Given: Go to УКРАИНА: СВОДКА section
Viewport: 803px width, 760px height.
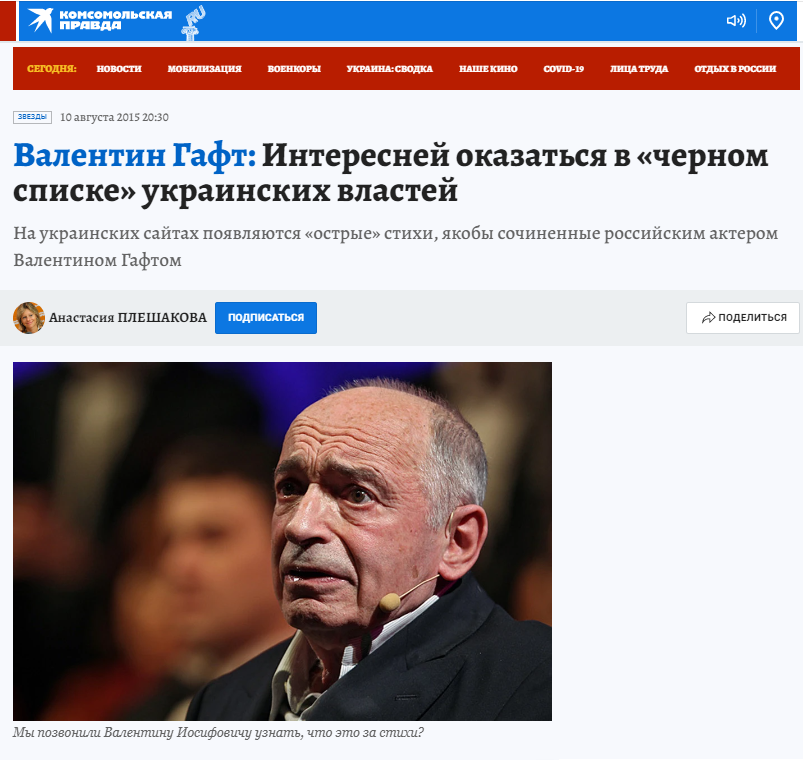Looking at the screenshot, I should click(390, 69).
